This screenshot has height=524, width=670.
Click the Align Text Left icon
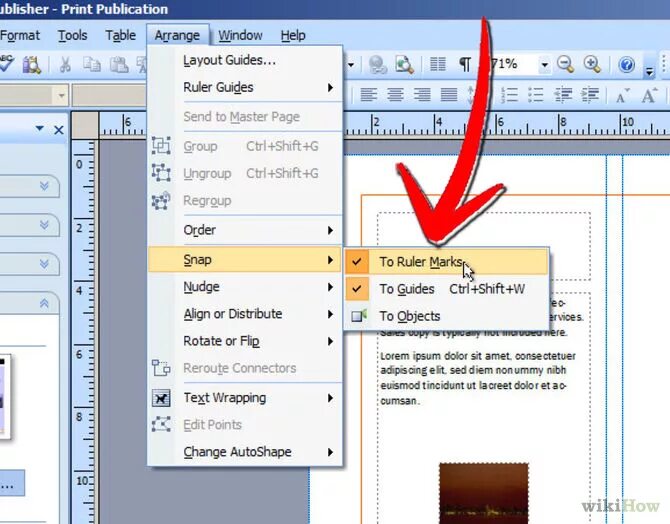coord(369,94)
